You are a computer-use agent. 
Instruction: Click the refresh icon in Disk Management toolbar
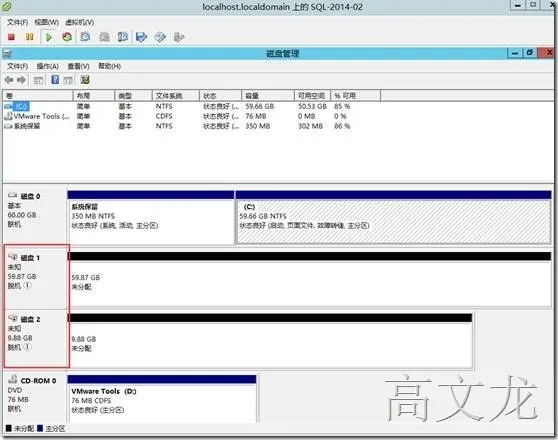pos(85,80)
